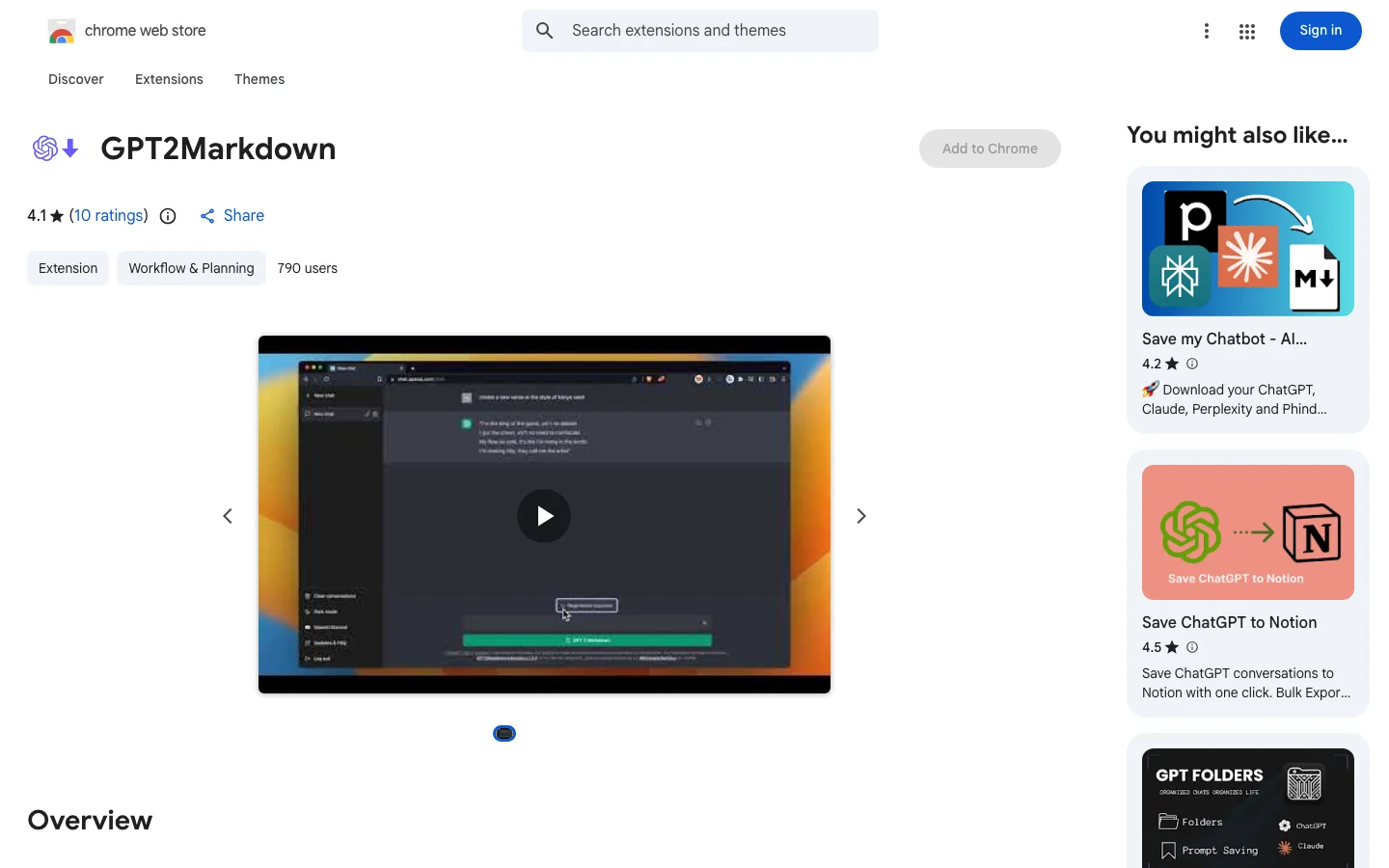
Task: Open the Save ChatGPT to Notion title
Action: (x=1229, y=622)
